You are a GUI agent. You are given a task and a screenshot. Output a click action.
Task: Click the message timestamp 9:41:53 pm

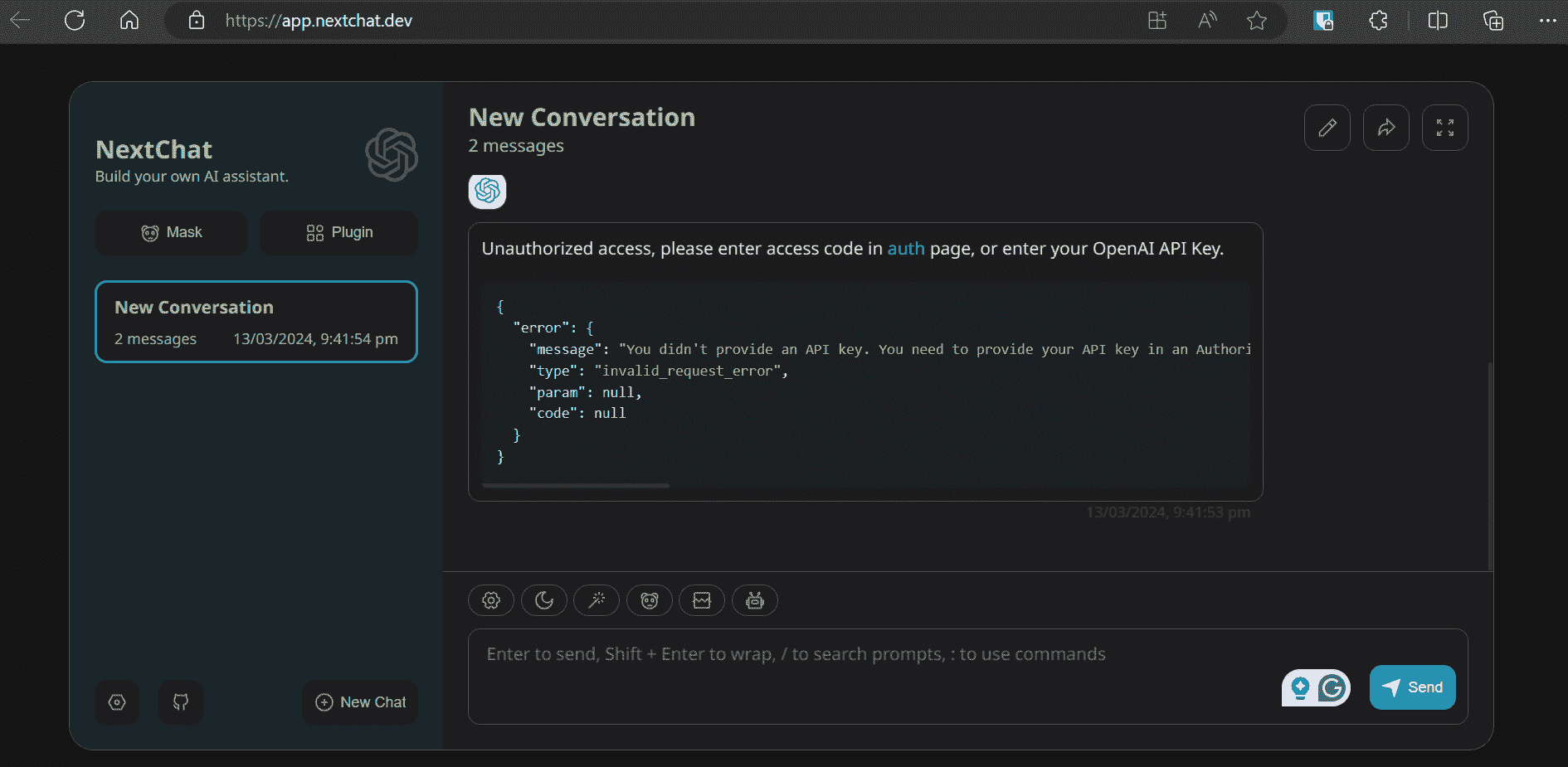pos(1168,512)
